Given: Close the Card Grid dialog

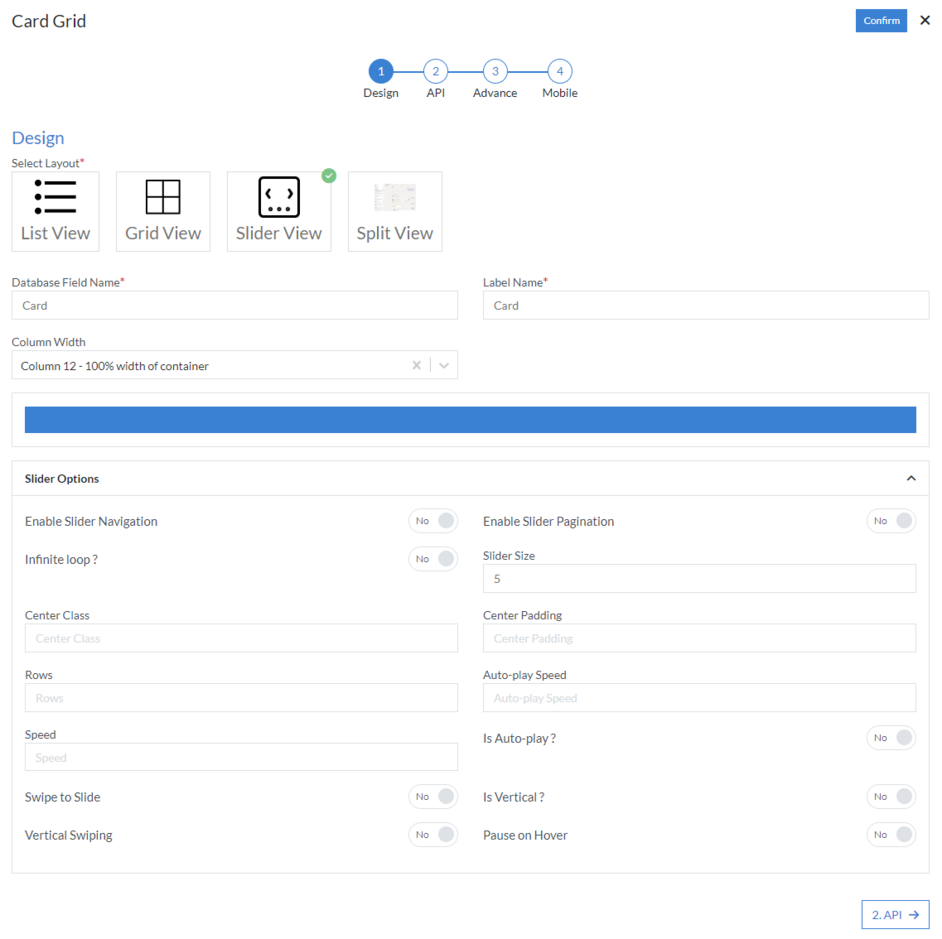Looking at the screenshot, I should point(924,20).
